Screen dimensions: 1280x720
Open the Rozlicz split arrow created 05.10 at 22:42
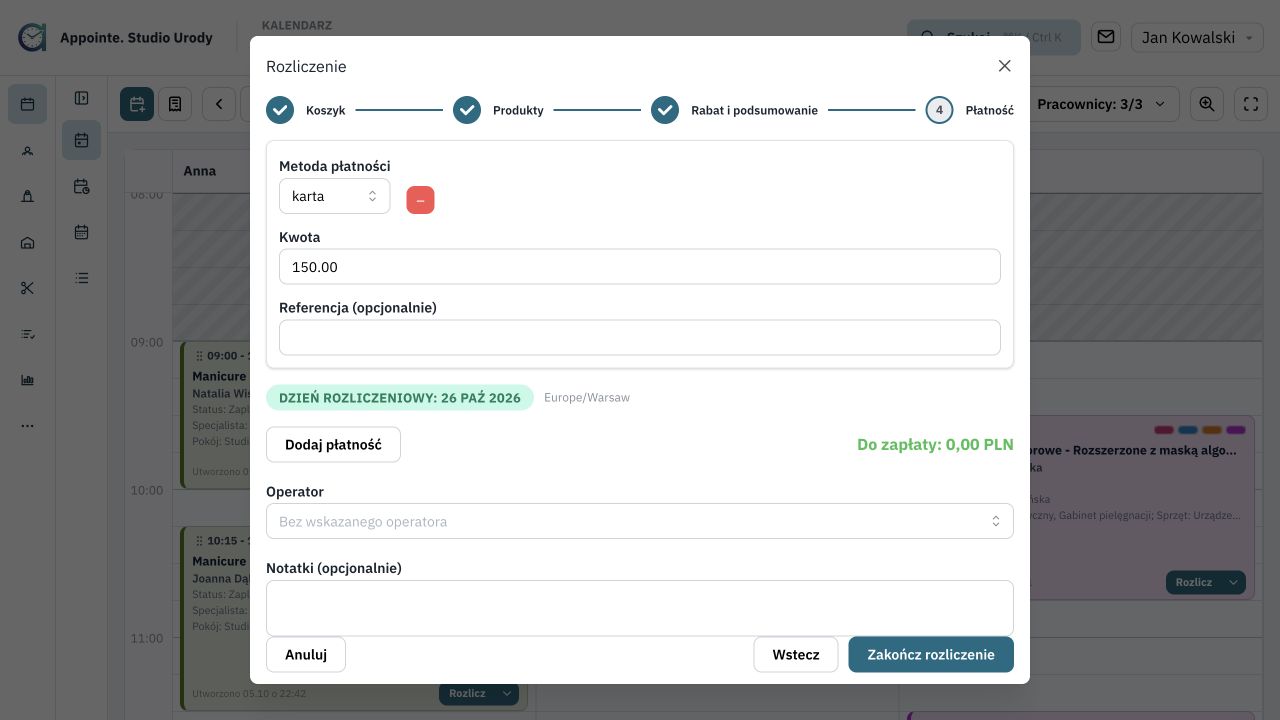click(x=507, y=693)
